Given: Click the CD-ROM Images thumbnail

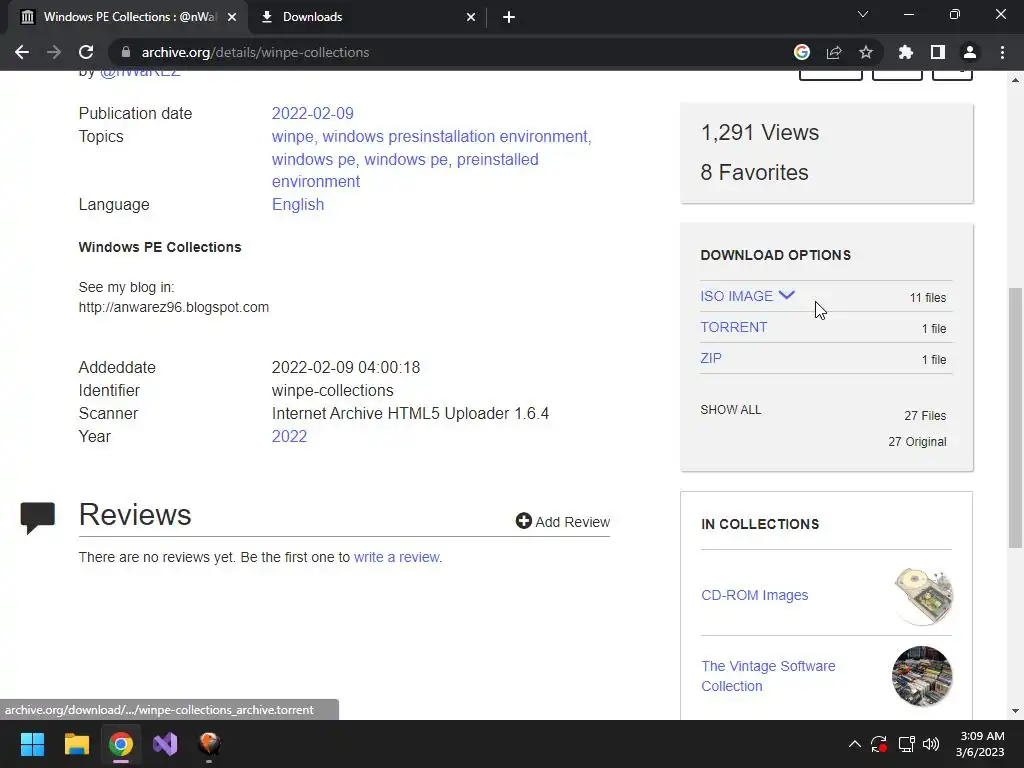Looking at the screenshot, I should click(x=922, y=596).
